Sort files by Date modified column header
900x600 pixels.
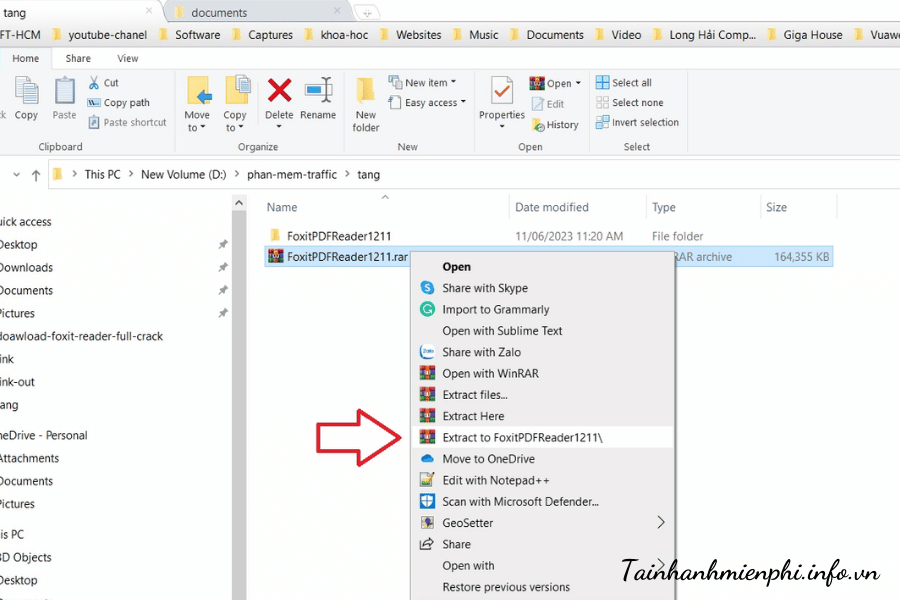pos(551,208)
